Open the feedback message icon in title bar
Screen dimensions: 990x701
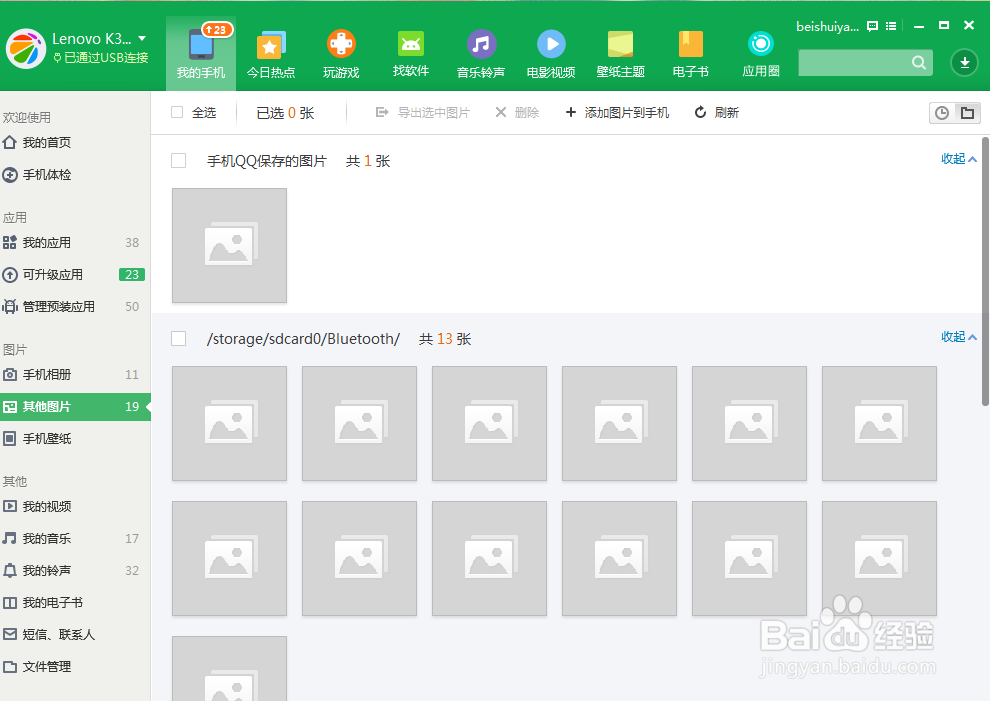pyautogui.click(x=873, y=27)
